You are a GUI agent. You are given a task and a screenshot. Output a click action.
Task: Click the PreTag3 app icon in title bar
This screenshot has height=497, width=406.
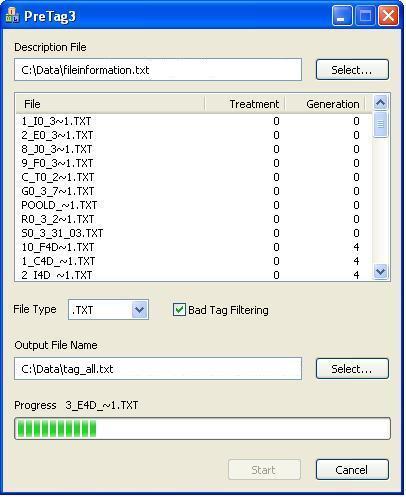click(12, 16)
